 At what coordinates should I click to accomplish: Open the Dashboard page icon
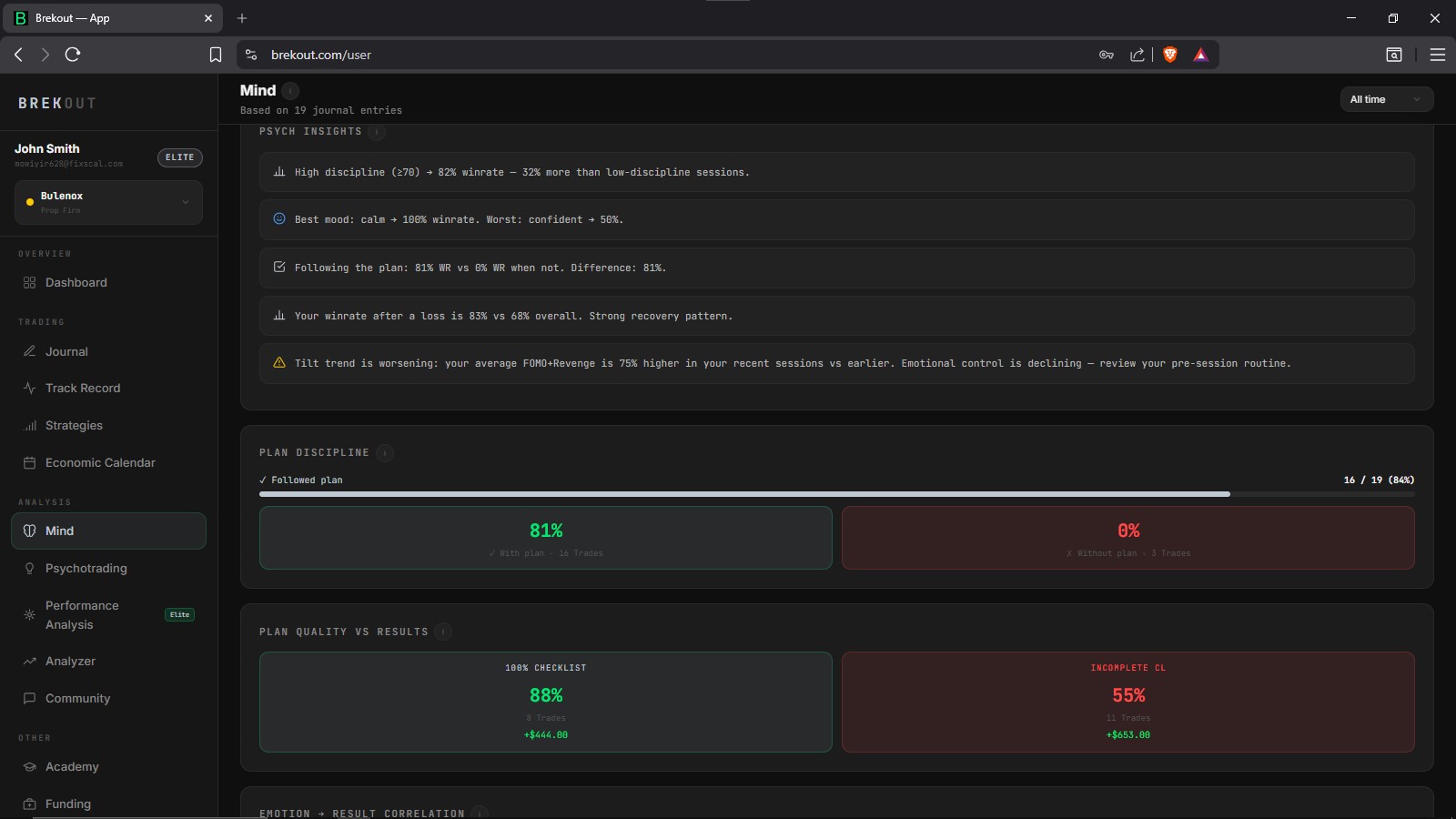(29, 283)
